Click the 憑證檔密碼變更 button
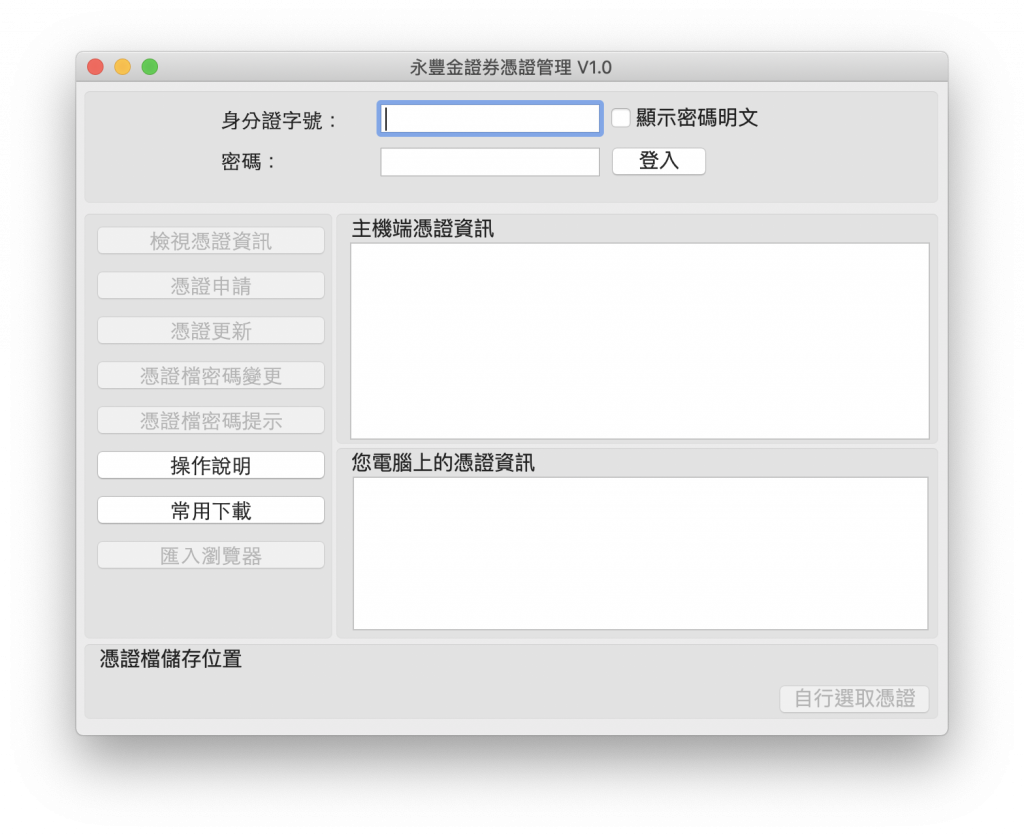 tap(211, 376)
